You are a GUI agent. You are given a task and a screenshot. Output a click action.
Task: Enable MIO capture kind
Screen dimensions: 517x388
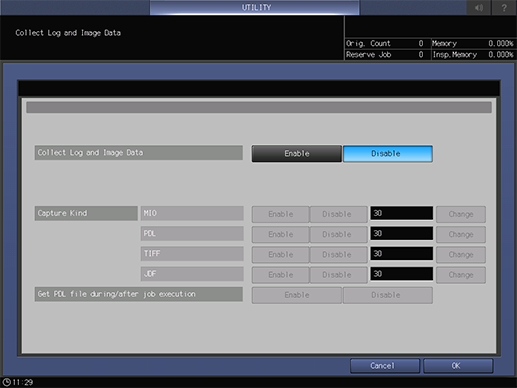coord(280,214)
